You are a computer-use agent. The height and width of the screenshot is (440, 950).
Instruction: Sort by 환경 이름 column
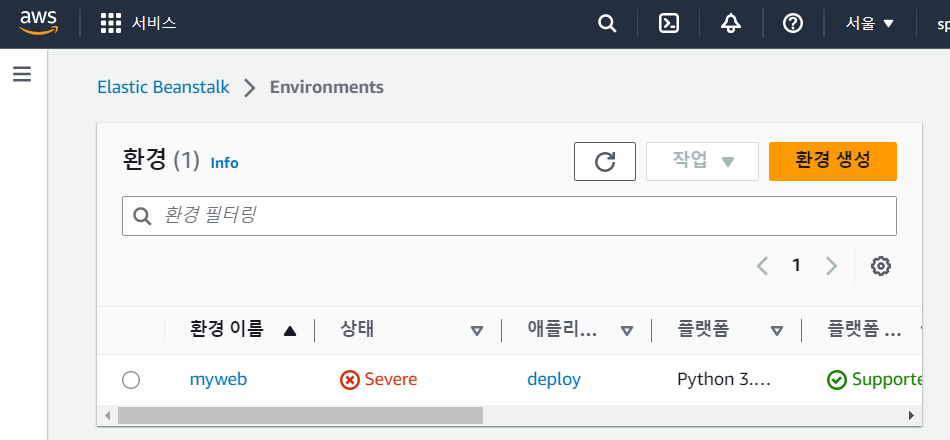click(242, 329)
